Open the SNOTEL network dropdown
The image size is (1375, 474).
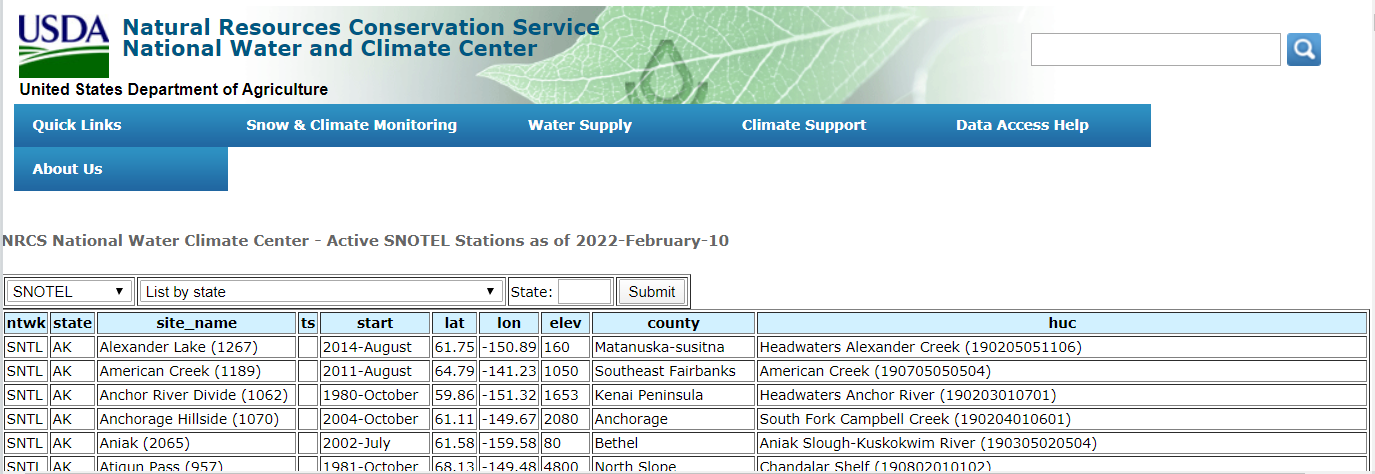(70, 292)
